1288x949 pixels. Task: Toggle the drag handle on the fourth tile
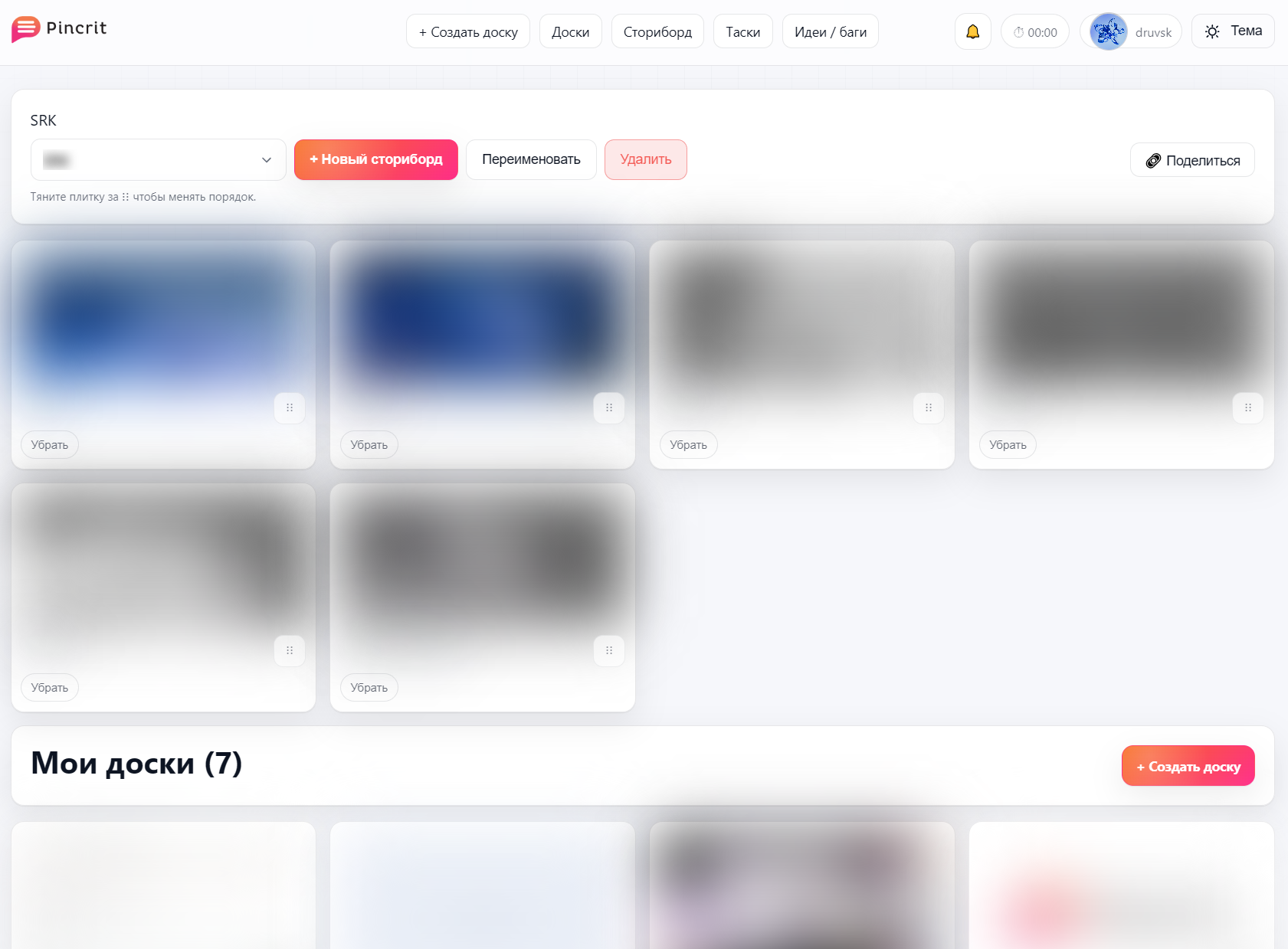coord(1248,407)
